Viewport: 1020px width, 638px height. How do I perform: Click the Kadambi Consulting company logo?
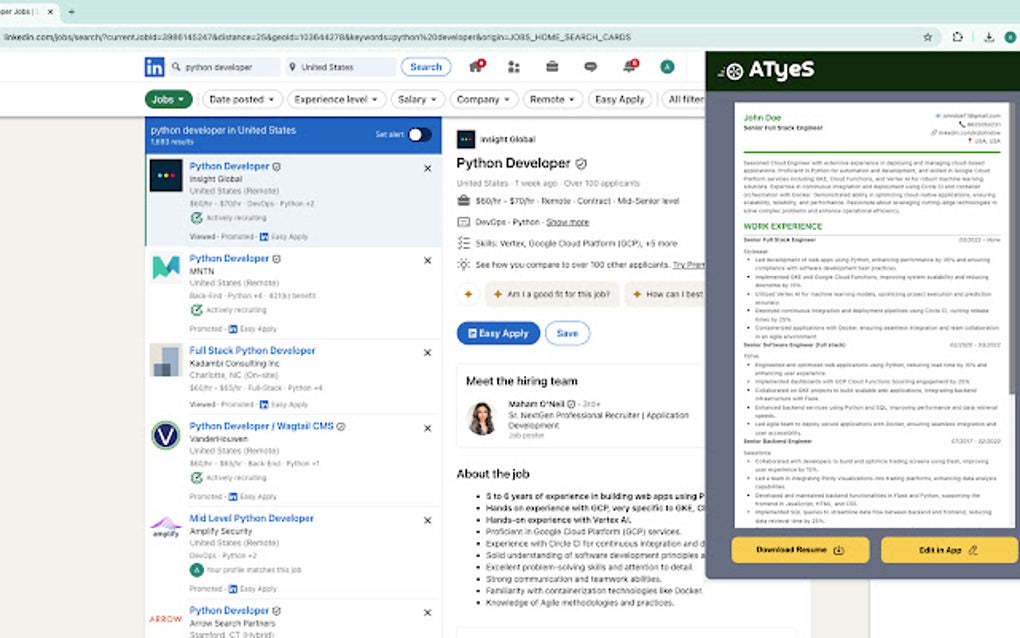(x=166, y=360)
